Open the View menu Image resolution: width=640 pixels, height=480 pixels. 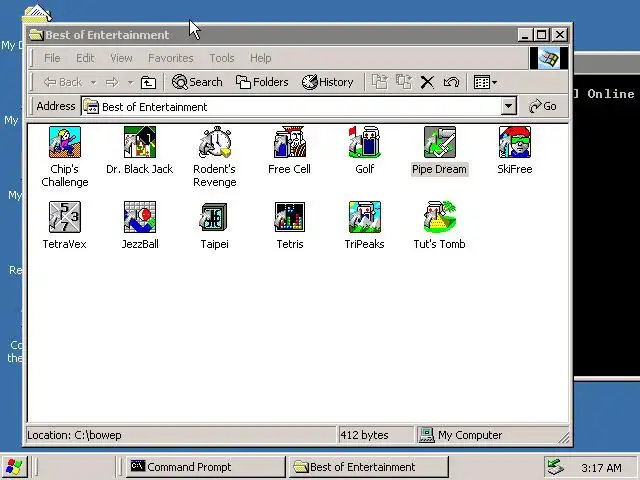121,58
